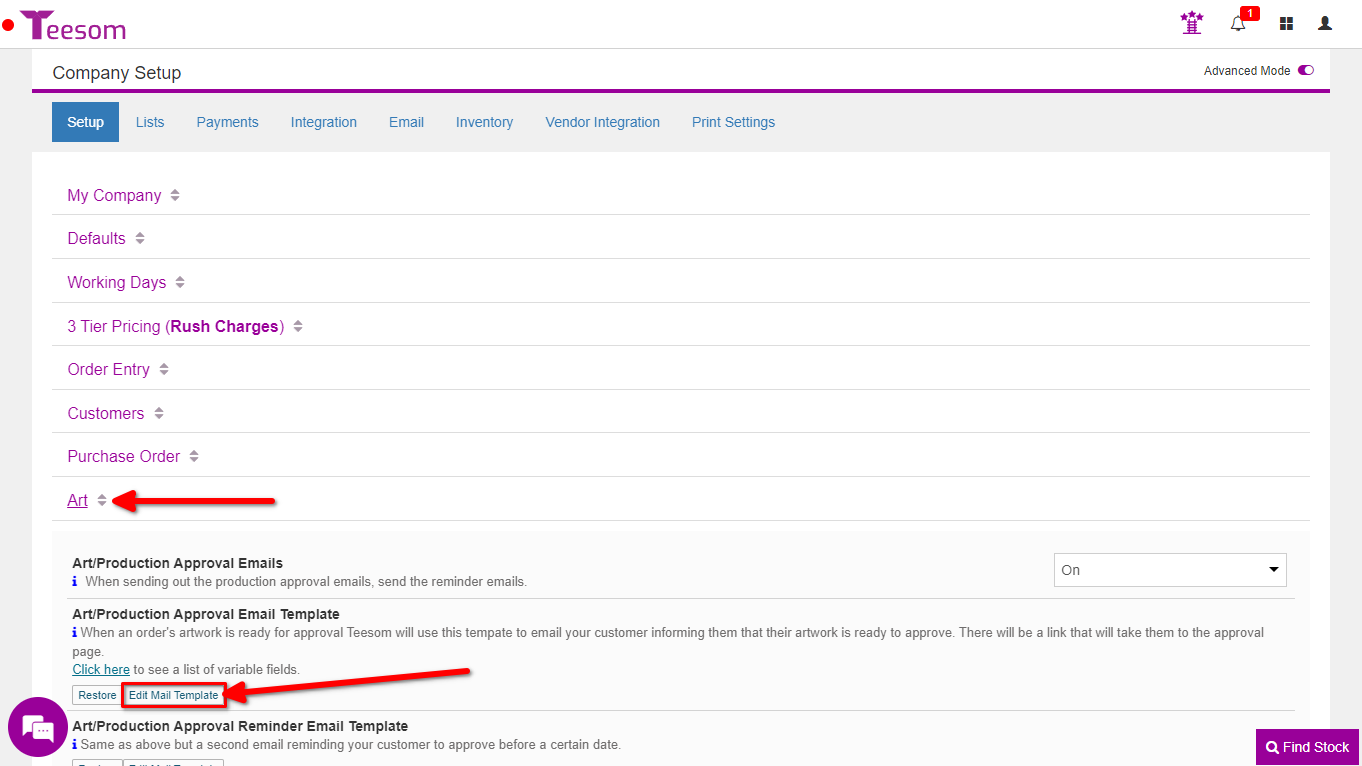Switch to the Integration tab
Image resolution: width=1362 pixels, height=766 pixels.
click(324, 122)
